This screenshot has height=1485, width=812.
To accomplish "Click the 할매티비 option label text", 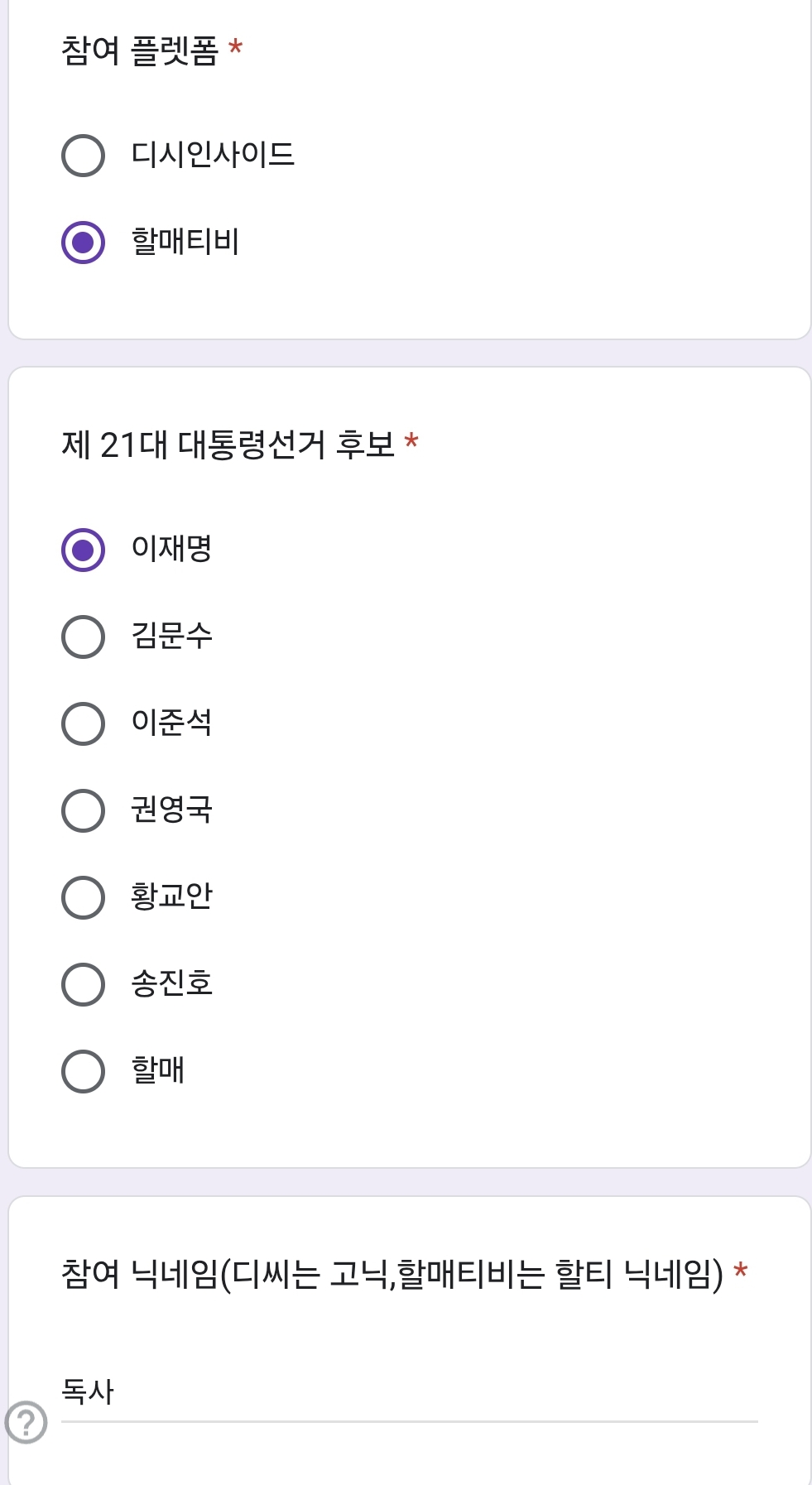I will pos(185,242).
